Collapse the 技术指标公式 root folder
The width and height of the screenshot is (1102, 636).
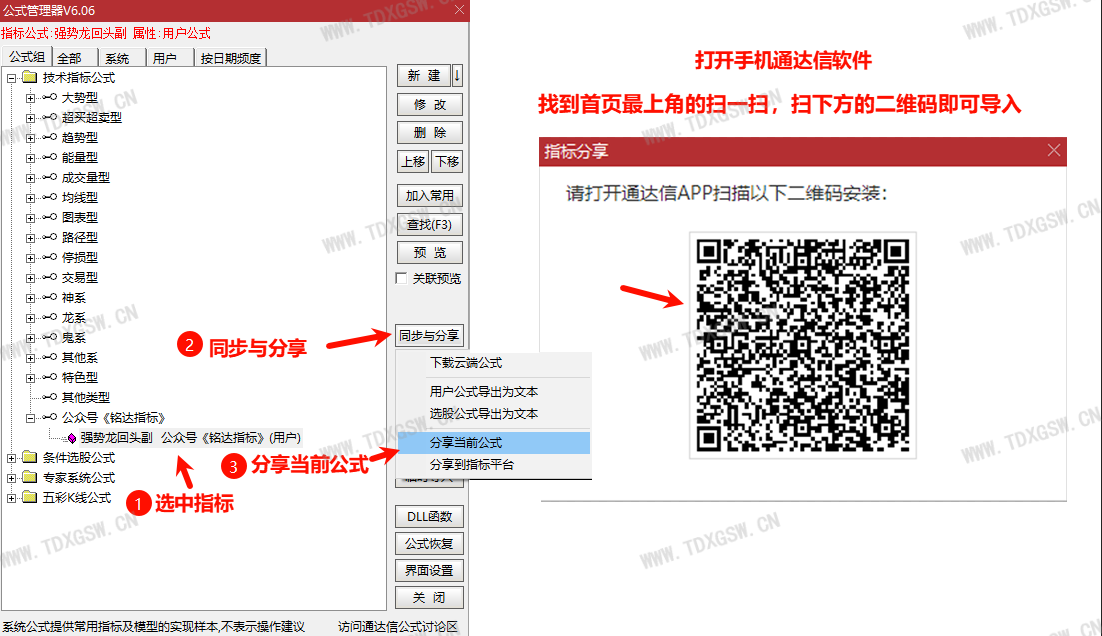[x=11, y=78]
